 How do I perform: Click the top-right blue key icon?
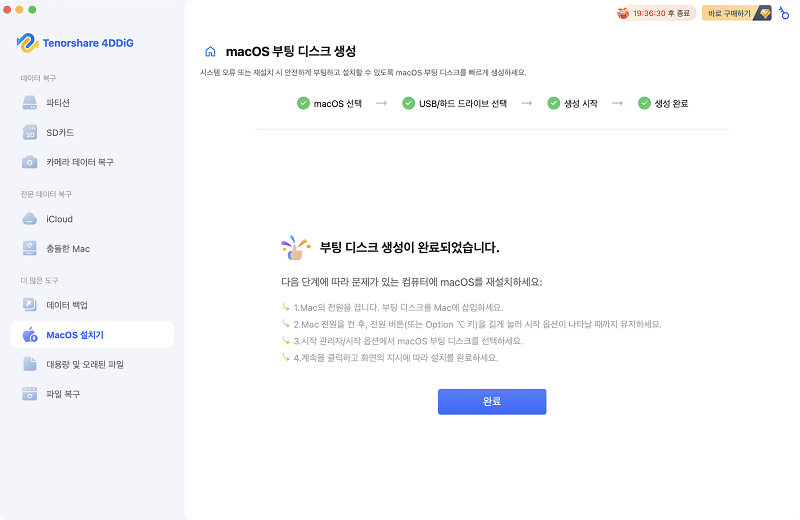pyautogui.click(x=784, y=13)
